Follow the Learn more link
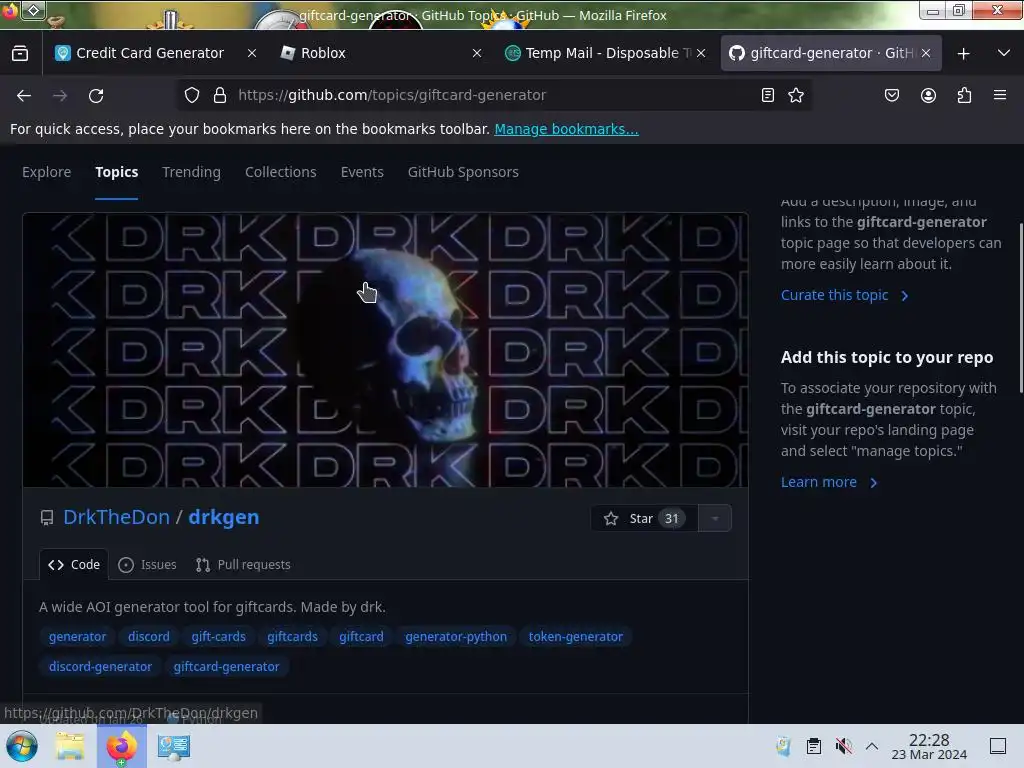 (829, 482)
